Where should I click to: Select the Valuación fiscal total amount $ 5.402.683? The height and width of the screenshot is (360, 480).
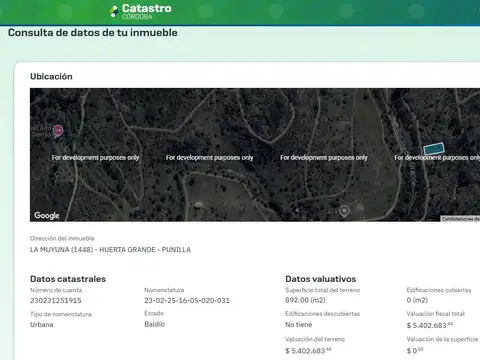pos(430,325)
